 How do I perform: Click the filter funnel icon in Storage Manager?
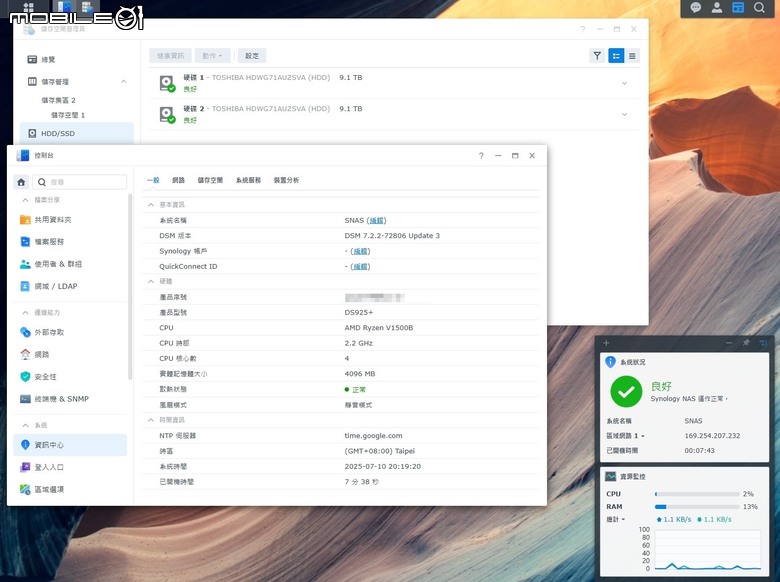coord(597,56)
